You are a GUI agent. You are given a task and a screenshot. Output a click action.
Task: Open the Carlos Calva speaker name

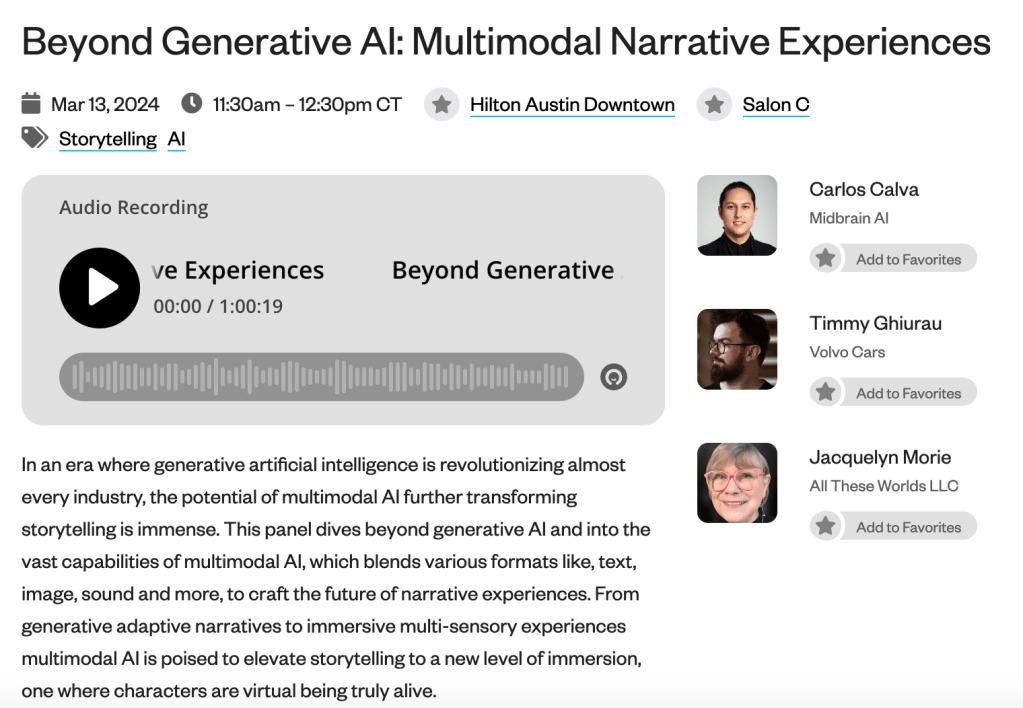point(864,189)
